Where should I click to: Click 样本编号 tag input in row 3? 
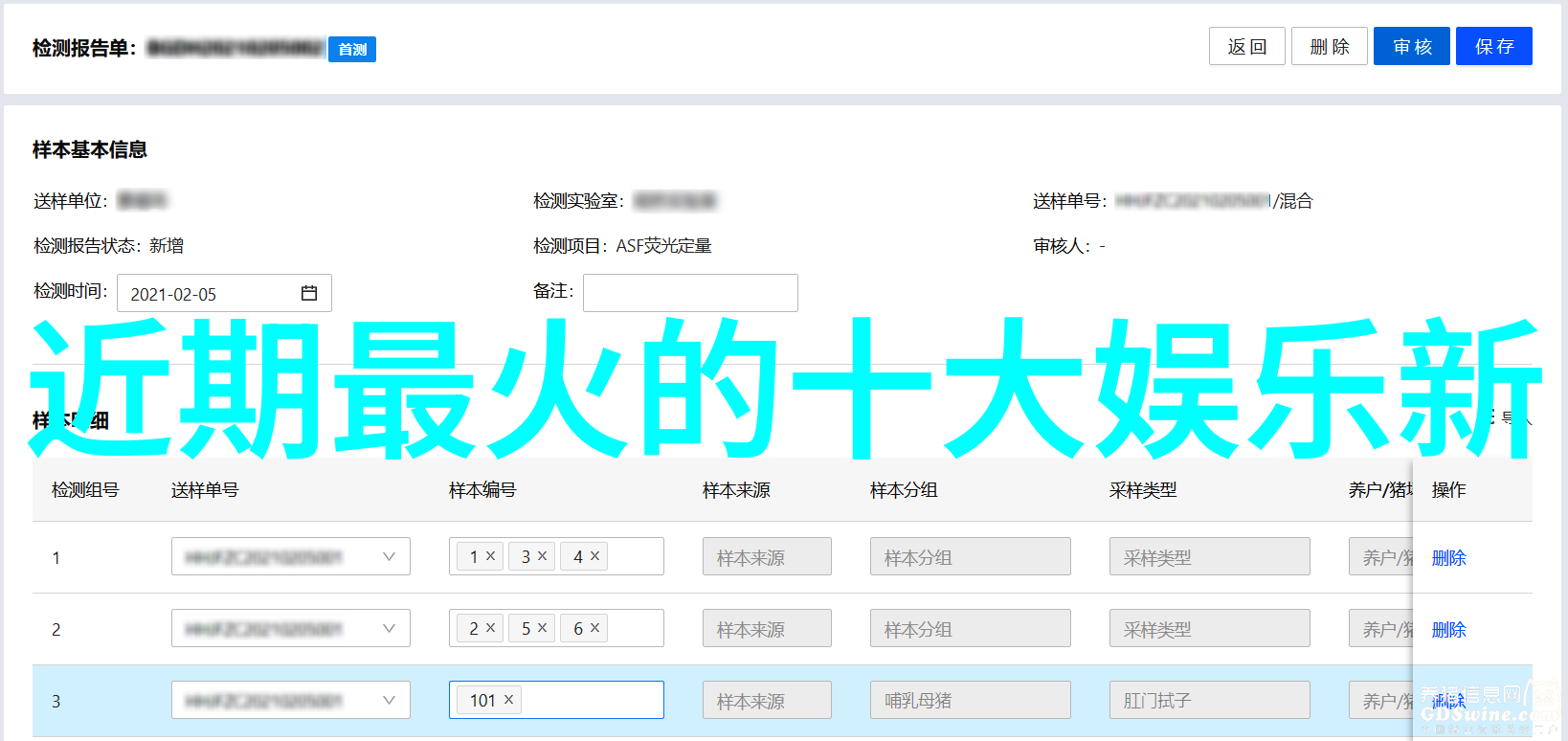tap(556, 700)
